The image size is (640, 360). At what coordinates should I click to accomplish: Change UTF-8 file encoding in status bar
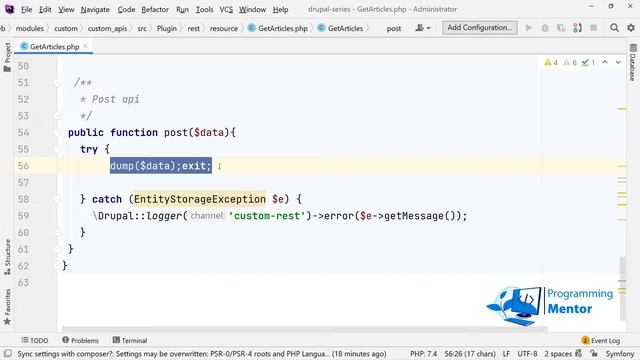click(527, 353)
